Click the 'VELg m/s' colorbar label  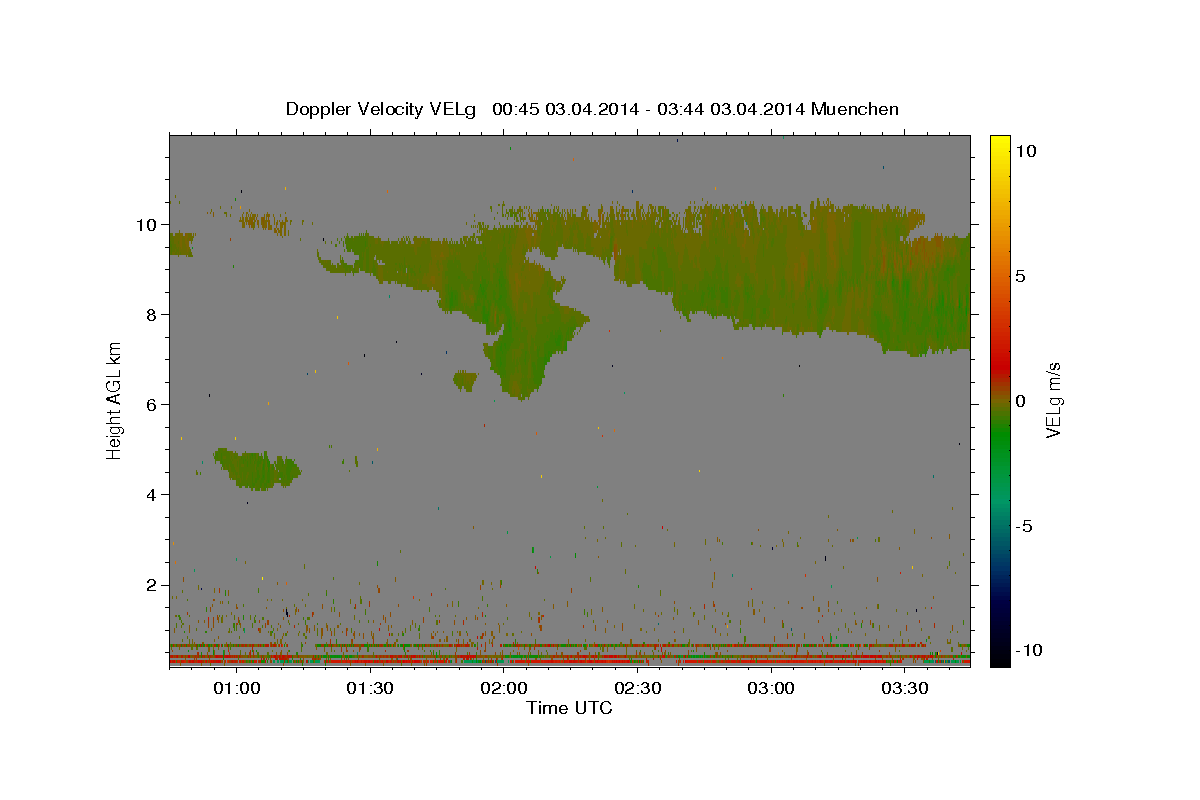point(1053,402)
